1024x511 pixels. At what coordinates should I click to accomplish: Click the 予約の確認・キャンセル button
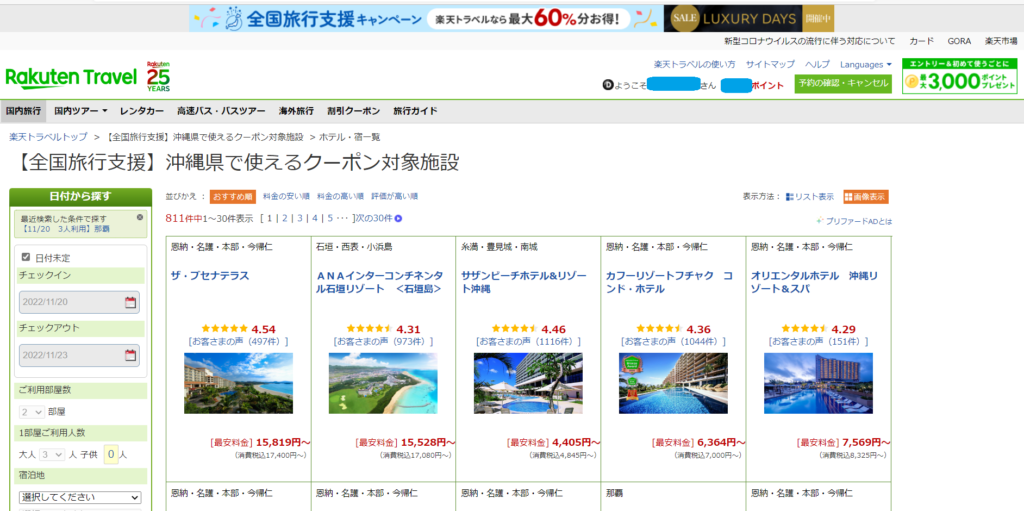pyautogui.click(x=843, y=84)
